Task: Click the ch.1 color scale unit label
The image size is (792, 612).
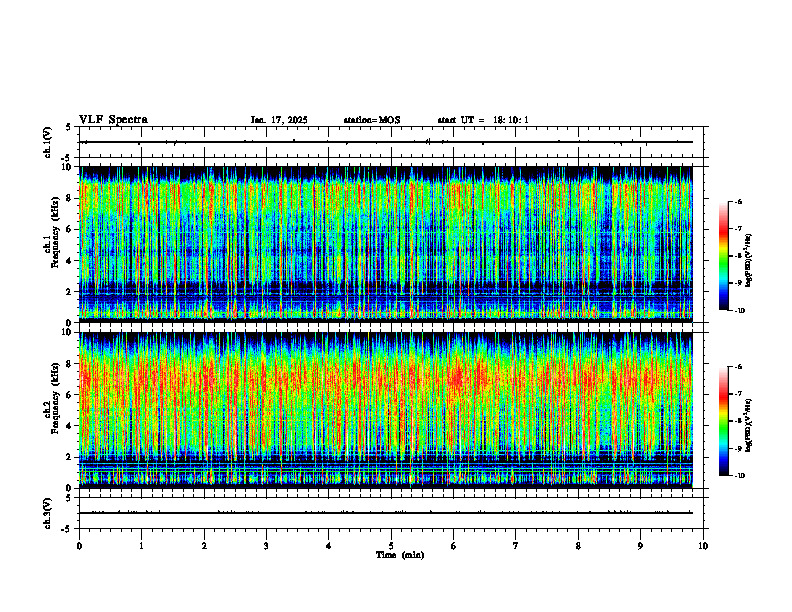Action: click(749, 261)
